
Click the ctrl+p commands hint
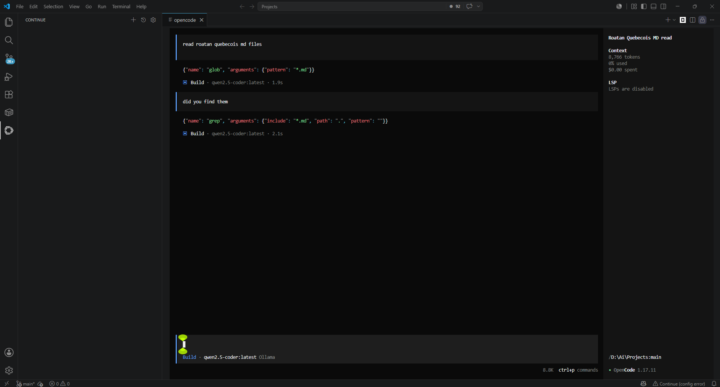point(578,370)
